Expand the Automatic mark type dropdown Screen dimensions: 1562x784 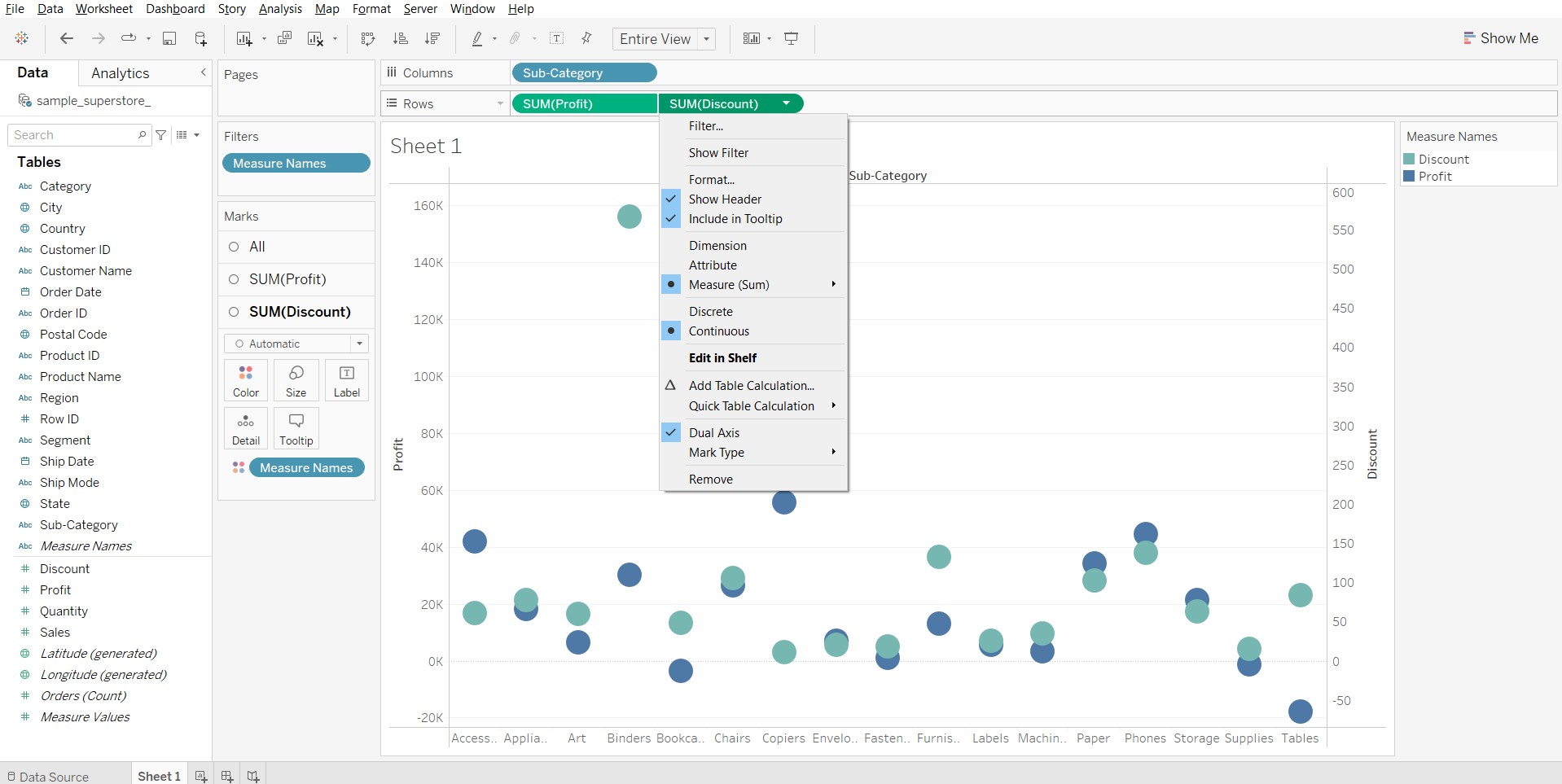coord(359,344)
